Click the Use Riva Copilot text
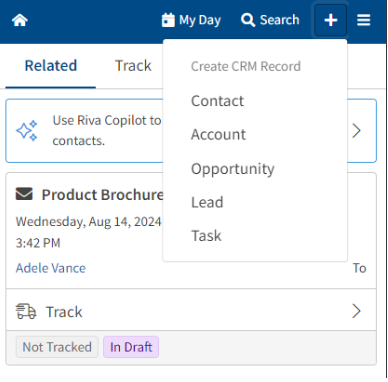388x382 pixels. tap(107, 130)
